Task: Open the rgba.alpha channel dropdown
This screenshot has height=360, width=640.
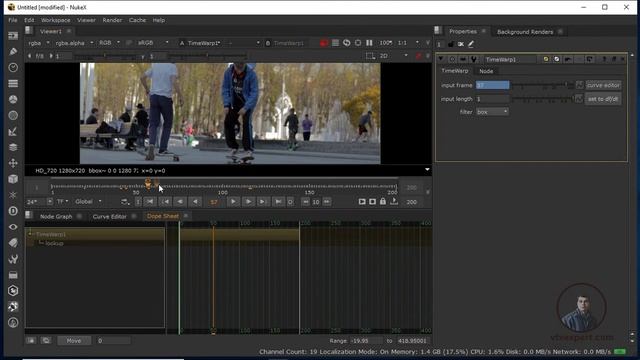Action: click(x=74, y=43)
